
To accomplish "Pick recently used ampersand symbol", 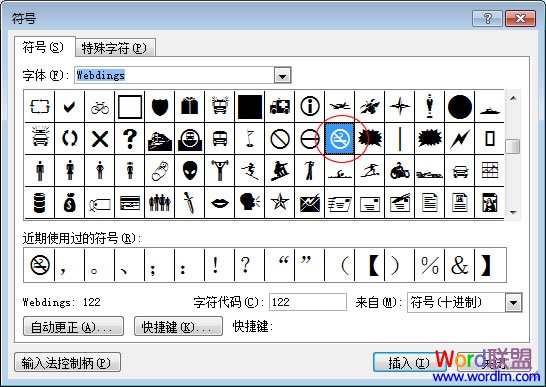I will tap(460, 265).
